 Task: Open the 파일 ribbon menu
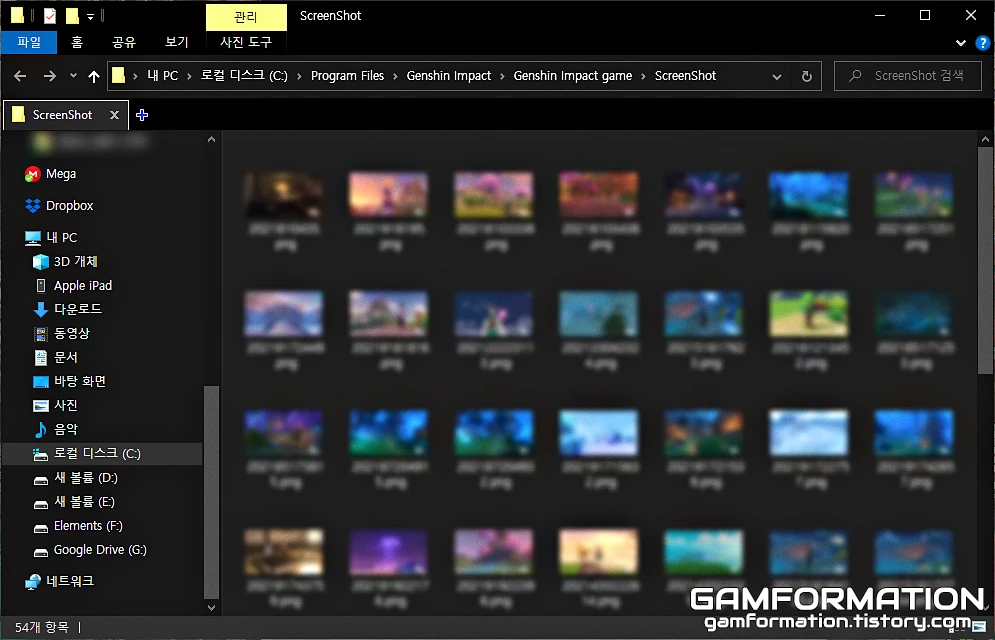pyautogui.click(x=29, y=42)
